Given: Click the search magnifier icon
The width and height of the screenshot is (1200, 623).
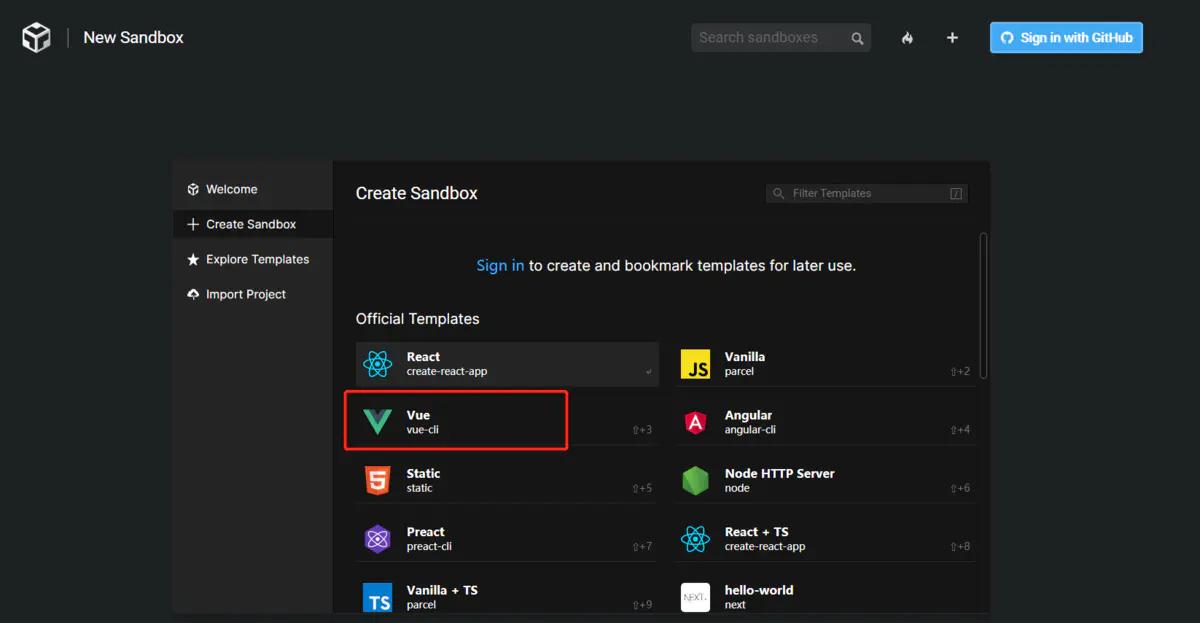Looking at the screenshot, I should 857,39.
